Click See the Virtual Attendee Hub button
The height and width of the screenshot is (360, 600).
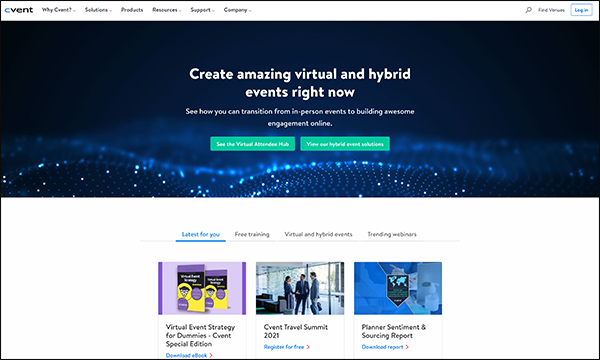pyautogui.click(x=253, y=144)
